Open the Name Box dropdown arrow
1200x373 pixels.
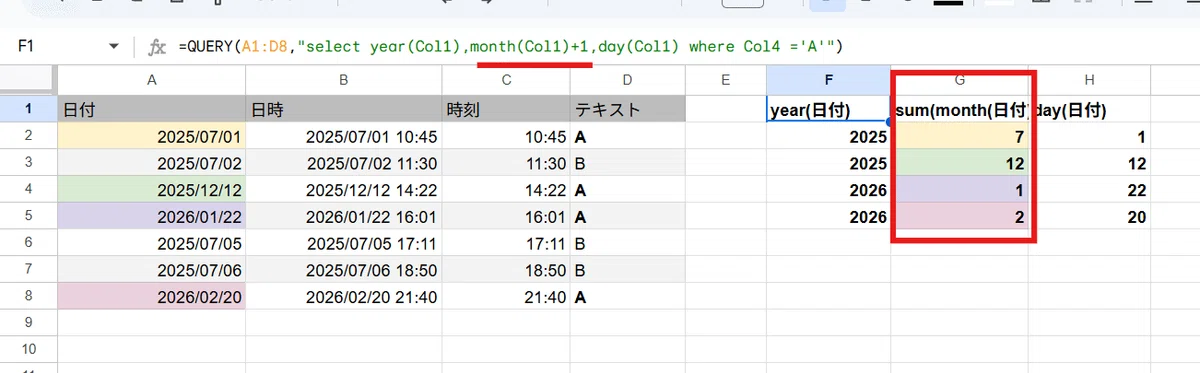(x=114, y=46)
